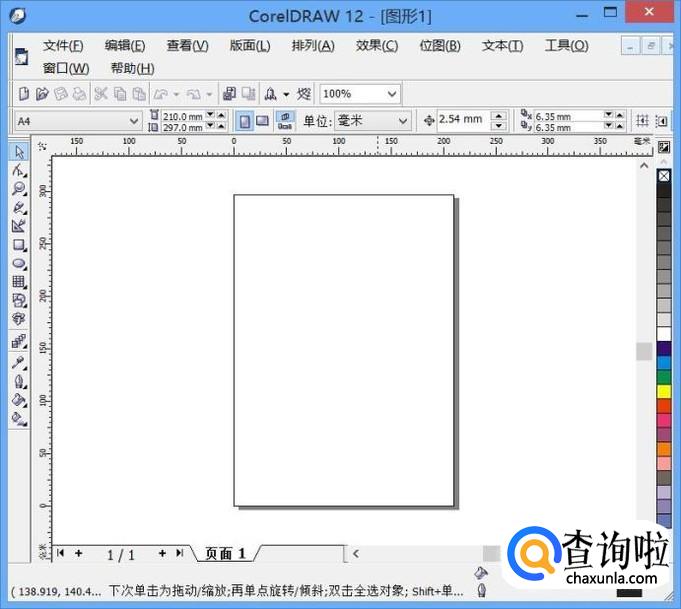Click the nudge offset 2.54 mm field
Image resolution: width=681 pixels, height=609 pixels.
click(x=461, y=120)
